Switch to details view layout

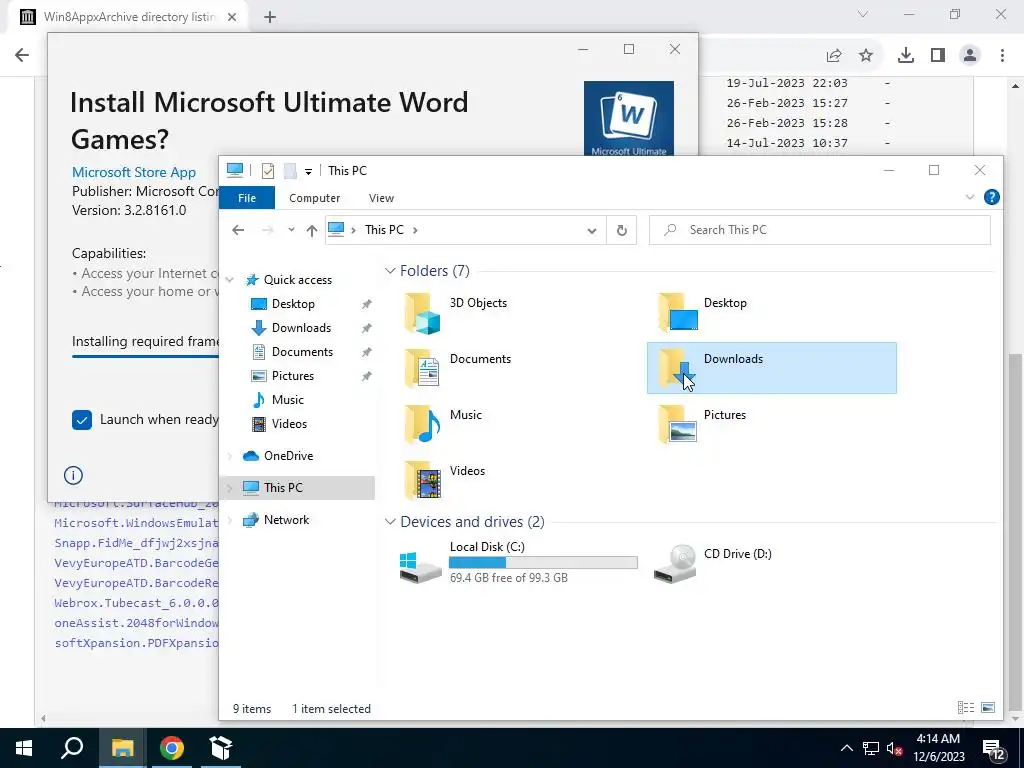click(x=965, y=707)
